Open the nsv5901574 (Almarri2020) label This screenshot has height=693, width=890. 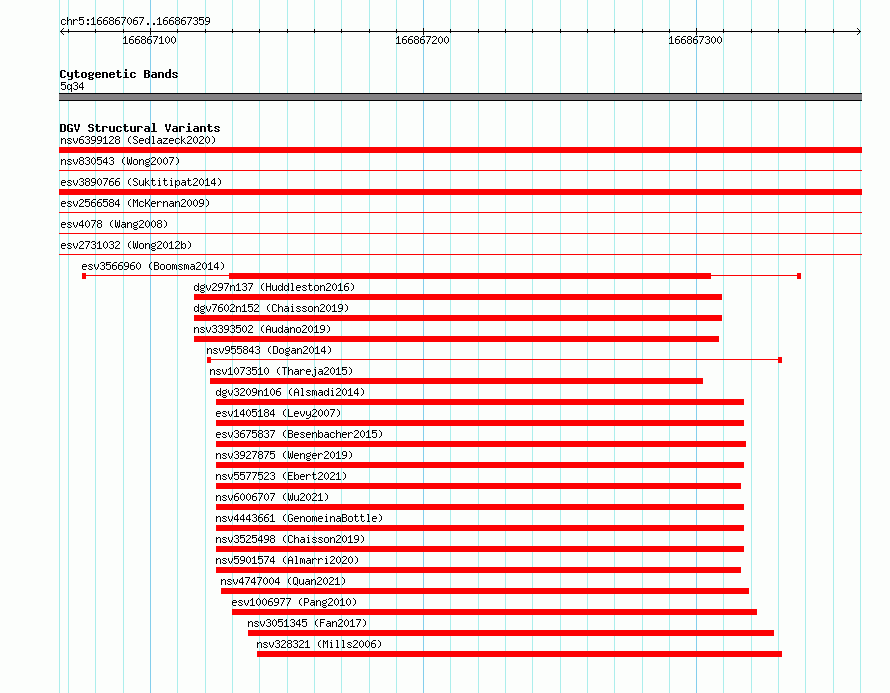coord(287,560)
